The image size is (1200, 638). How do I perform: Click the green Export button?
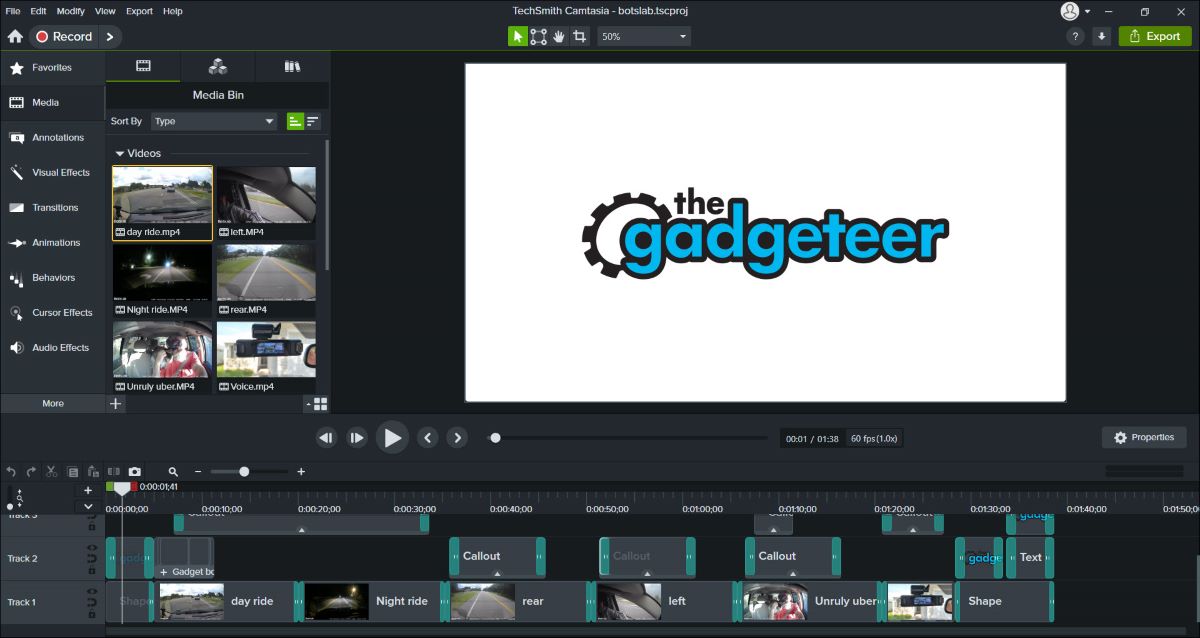(1155, 36)
